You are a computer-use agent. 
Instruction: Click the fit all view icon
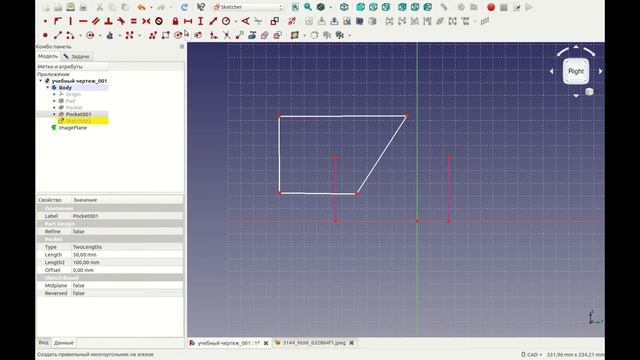pos(295,7)
